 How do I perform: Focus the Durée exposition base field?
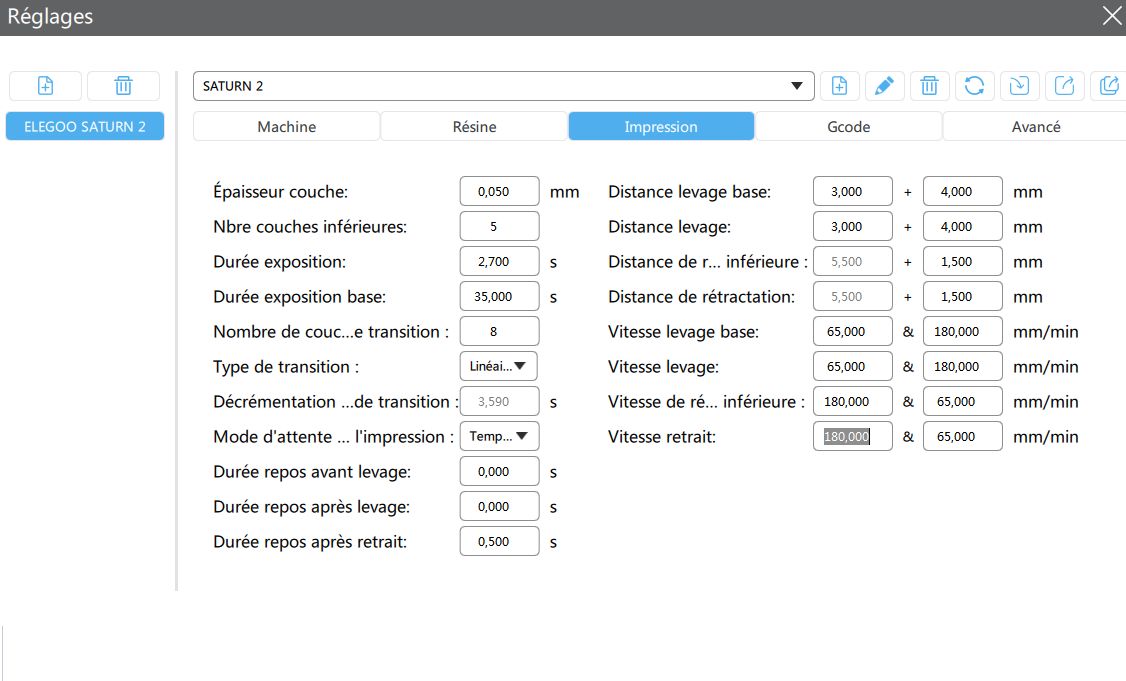(x=499, y=296)
